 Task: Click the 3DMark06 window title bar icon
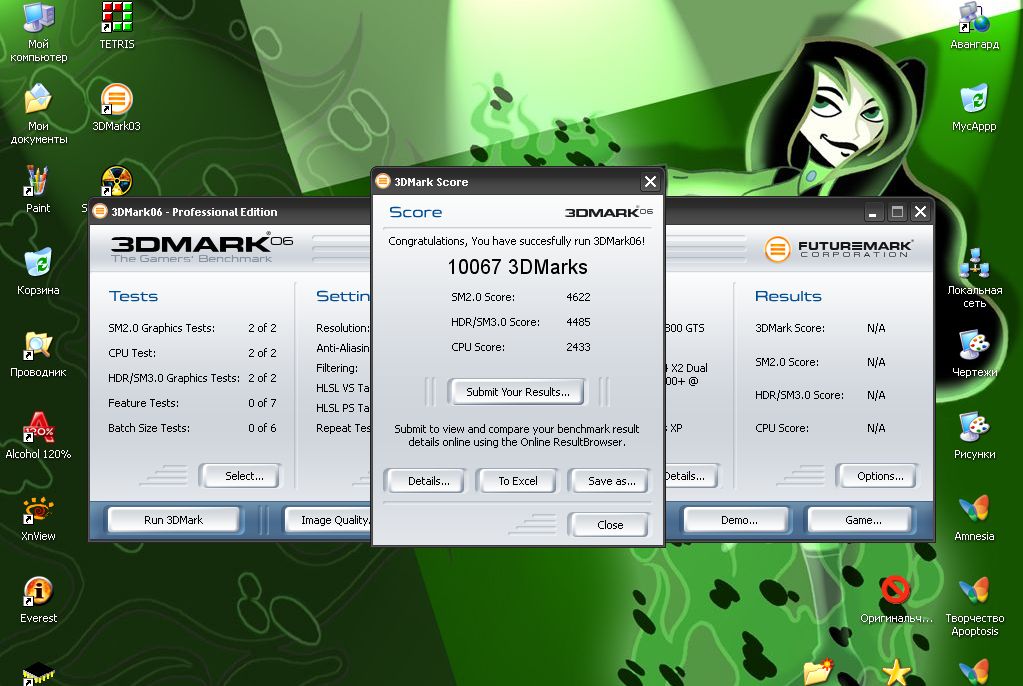[x=100, y=211]
